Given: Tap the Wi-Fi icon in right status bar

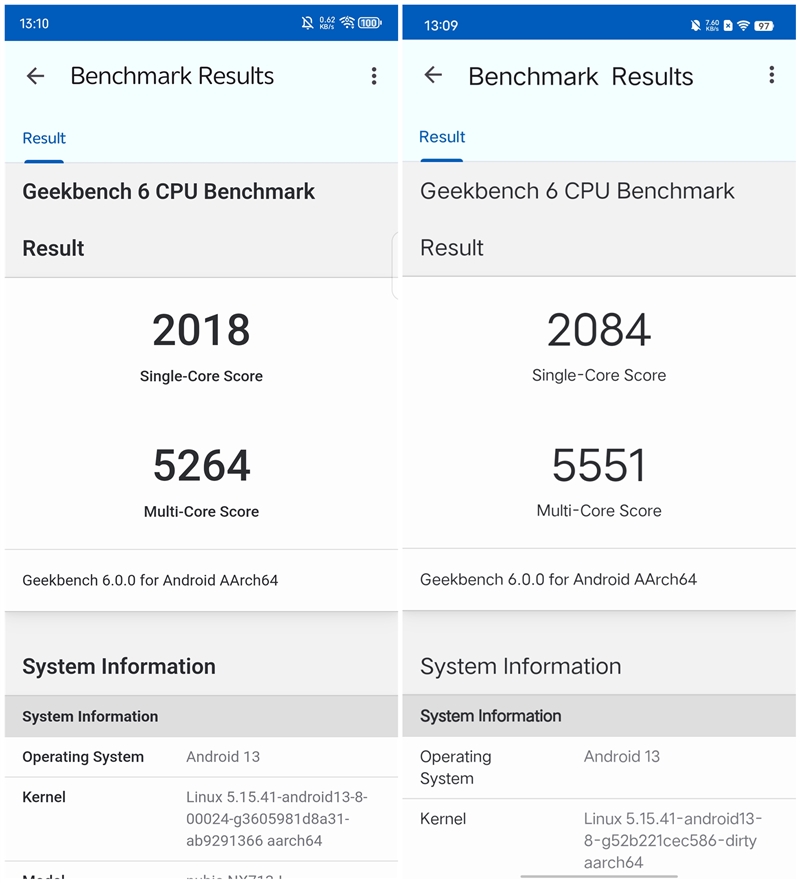Looking at the screenshot, I should (743, 25).
